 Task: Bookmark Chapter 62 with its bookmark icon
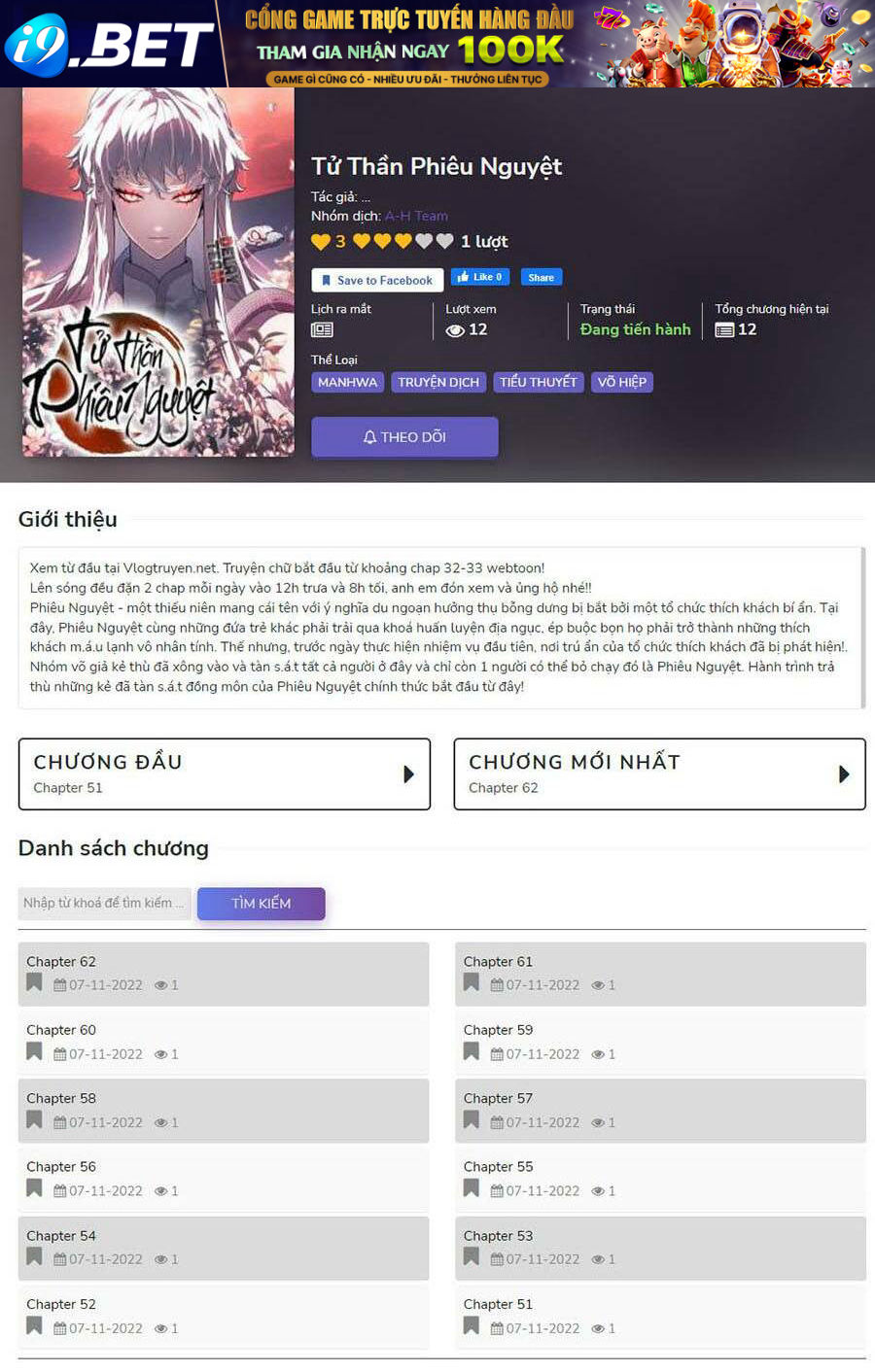[34, 982]
